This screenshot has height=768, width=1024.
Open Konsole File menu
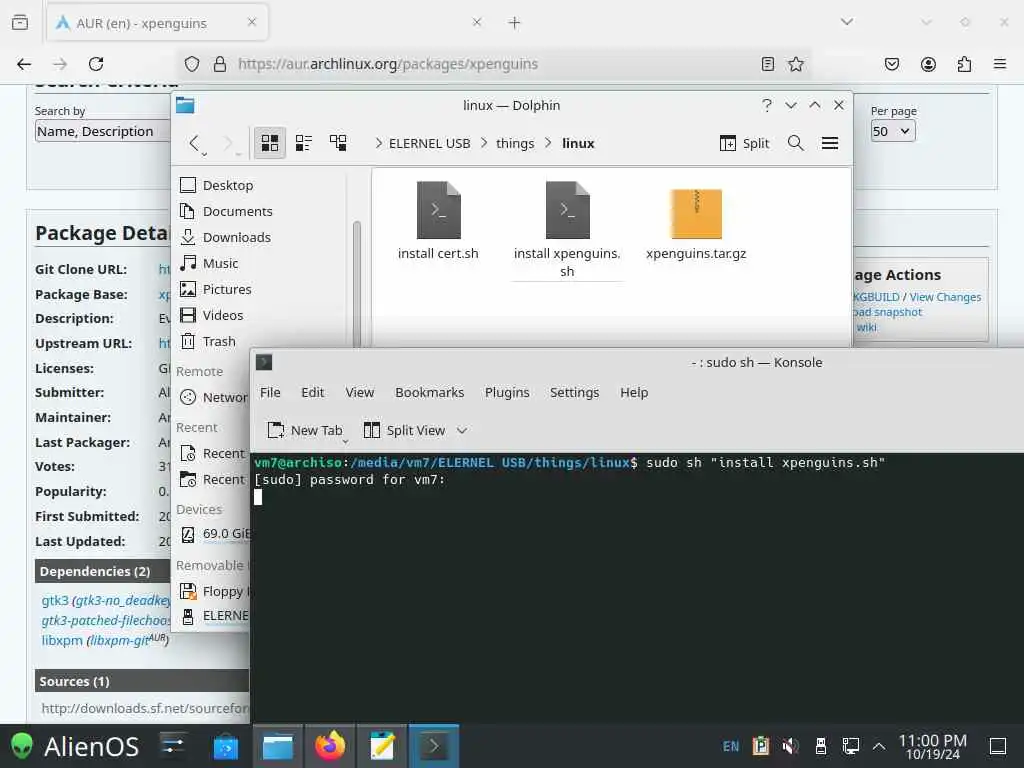[270, 392]
